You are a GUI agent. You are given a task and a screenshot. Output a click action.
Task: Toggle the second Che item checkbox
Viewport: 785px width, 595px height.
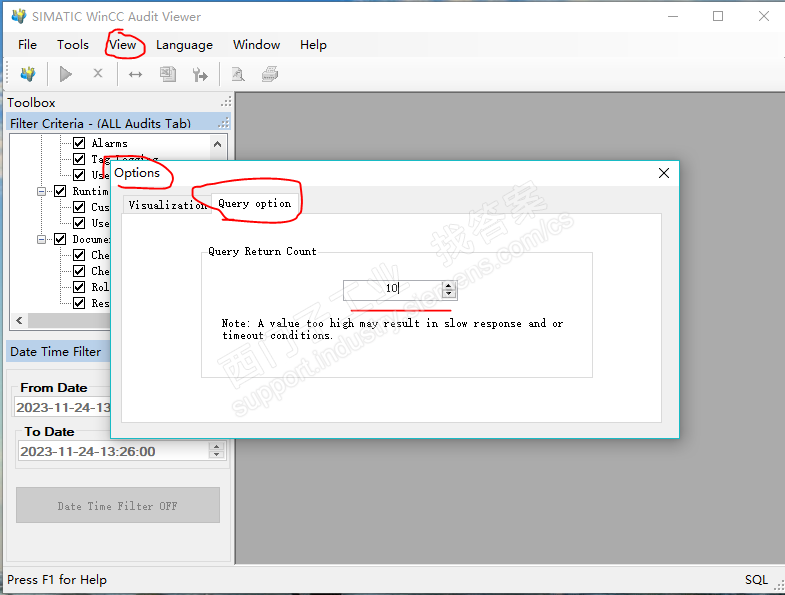pos(79,271)
